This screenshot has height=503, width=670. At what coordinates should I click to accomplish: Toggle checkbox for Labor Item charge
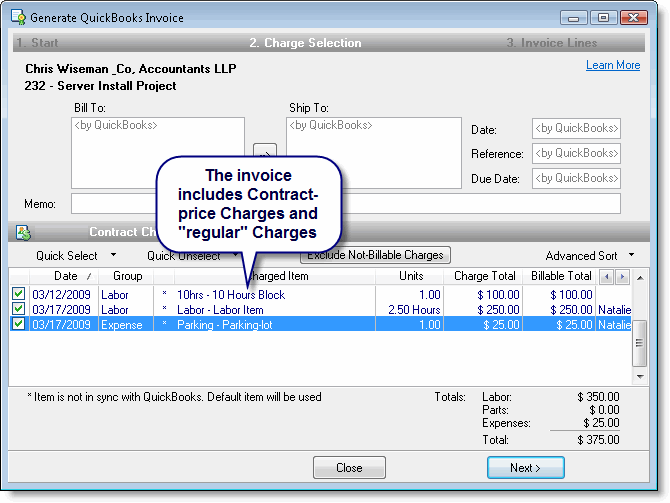coord(18,310)
